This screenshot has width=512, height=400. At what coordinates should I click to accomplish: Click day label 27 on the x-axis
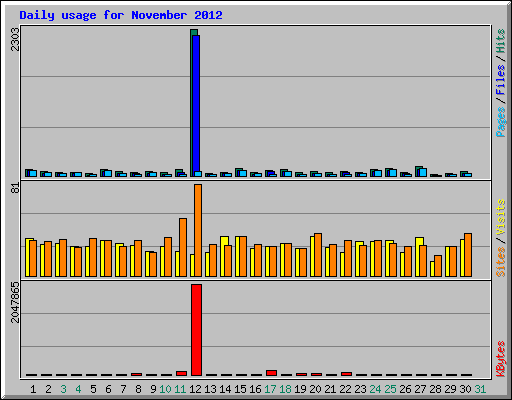(420, 389)
